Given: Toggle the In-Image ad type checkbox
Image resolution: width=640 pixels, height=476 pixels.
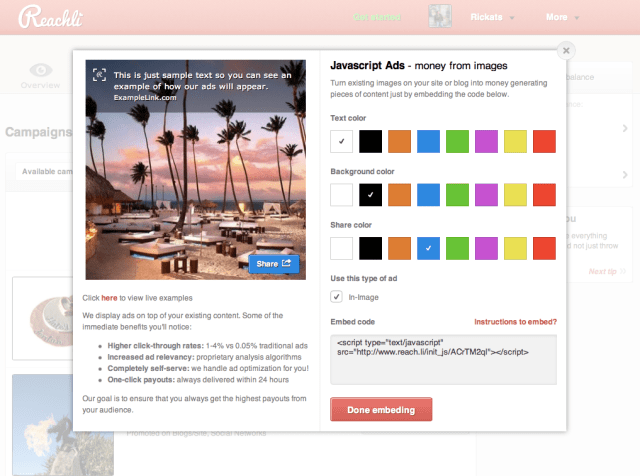Looking at the screenshot, I should tap(336, 297).
